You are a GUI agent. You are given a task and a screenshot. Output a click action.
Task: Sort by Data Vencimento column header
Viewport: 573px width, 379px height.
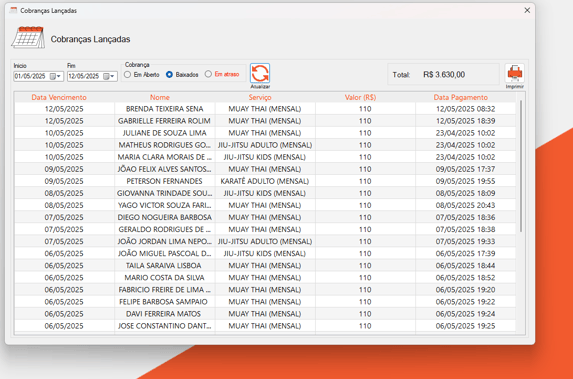[x=59, y=97]
